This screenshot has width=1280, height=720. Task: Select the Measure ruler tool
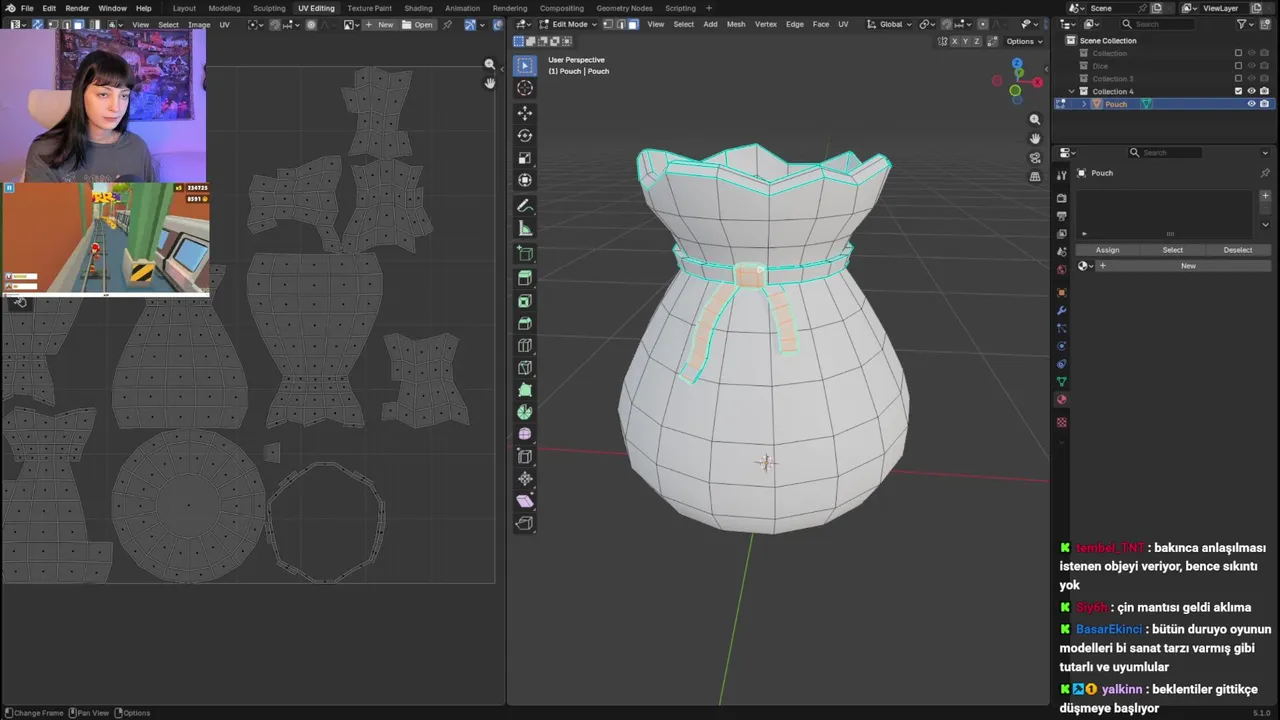[525, 228]
